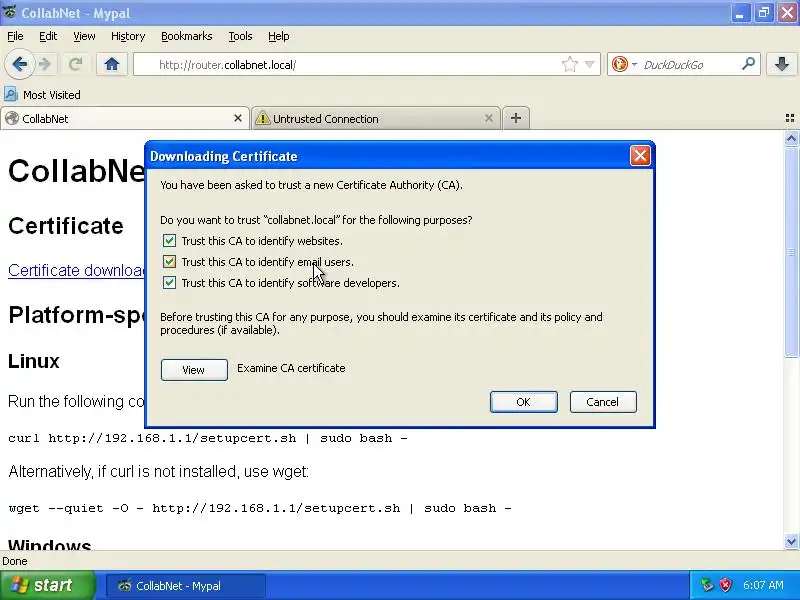Image resolution: width=800 pixels, height=600 pixels.
Task: Switch to the CollabNet tab
Action: click(125, 118)
